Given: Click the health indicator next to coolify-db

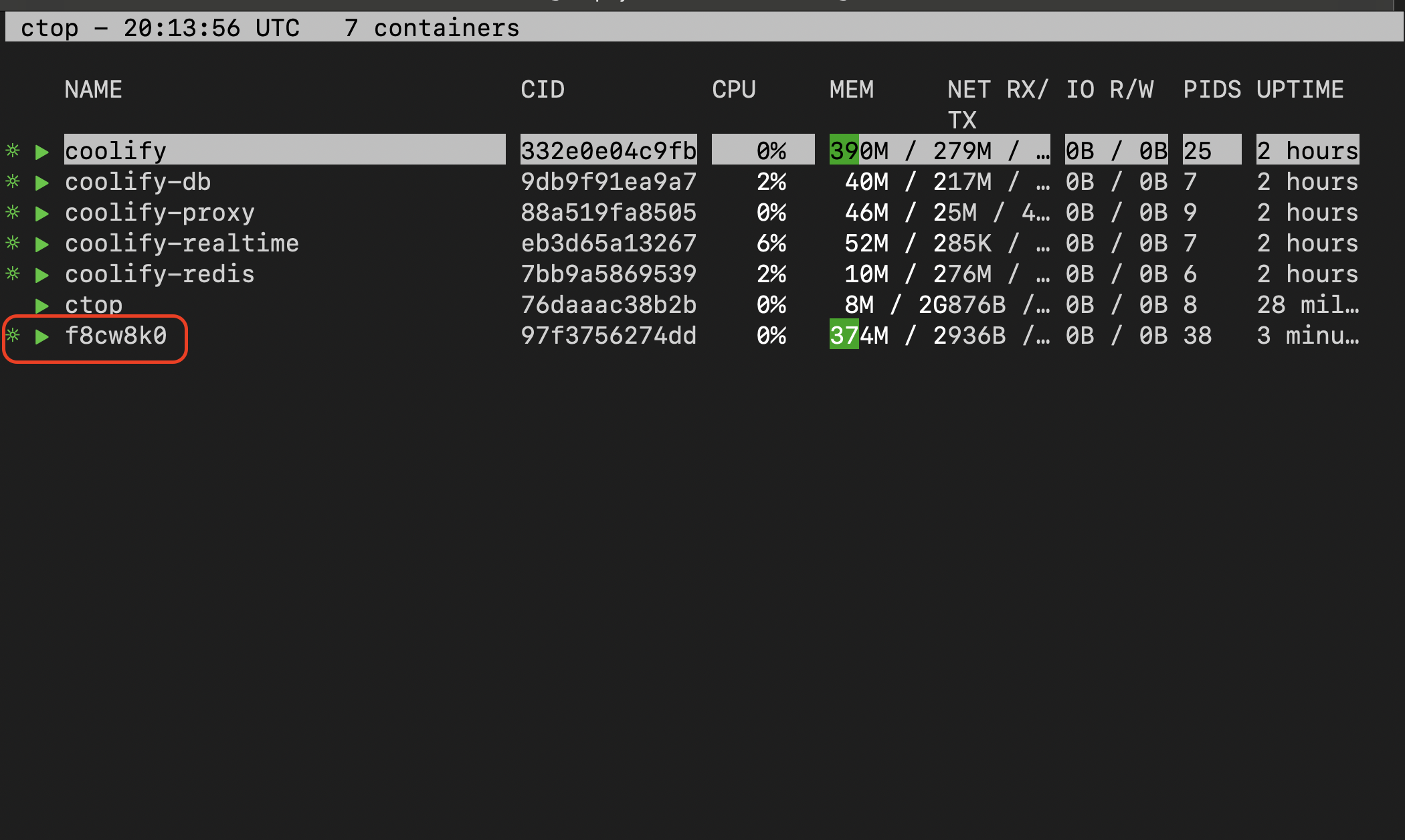Looking at the screenshot, I should pyautogui.click(x=13, y=181).
